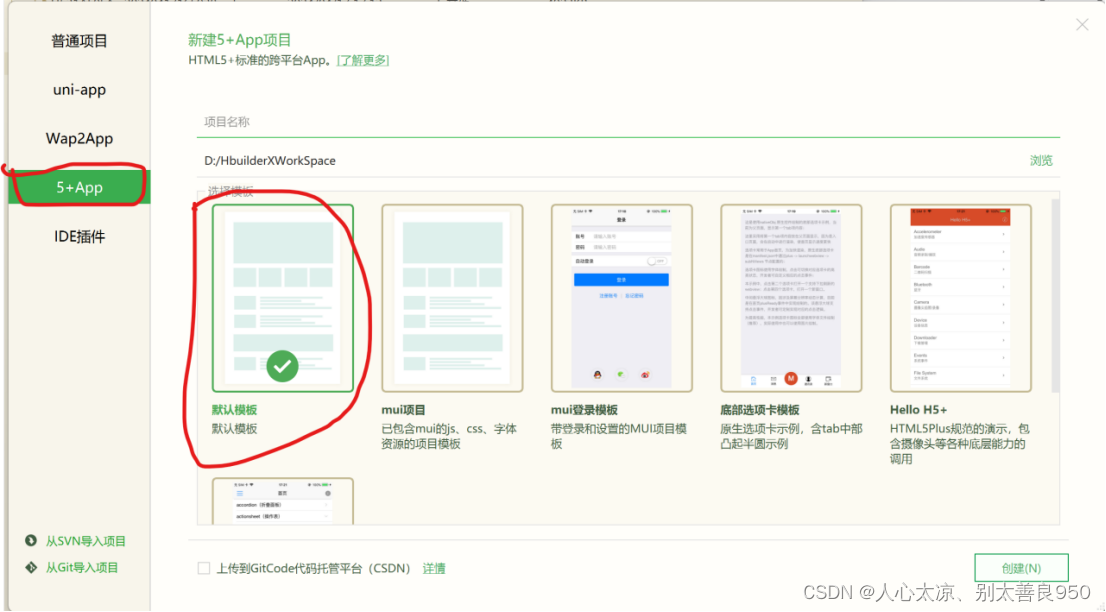Open the partially visible template below 默认模板
Viewport: 1106px width, 612px height.
pos(282,505)
